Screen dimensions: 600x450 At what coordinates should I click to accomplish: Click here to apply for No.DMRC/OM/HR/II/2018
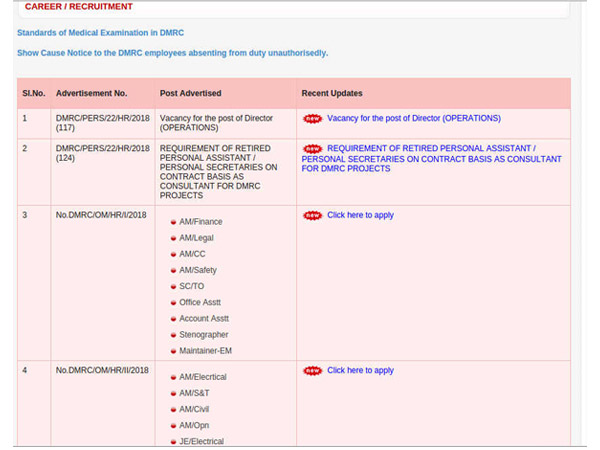click(360, 370)
